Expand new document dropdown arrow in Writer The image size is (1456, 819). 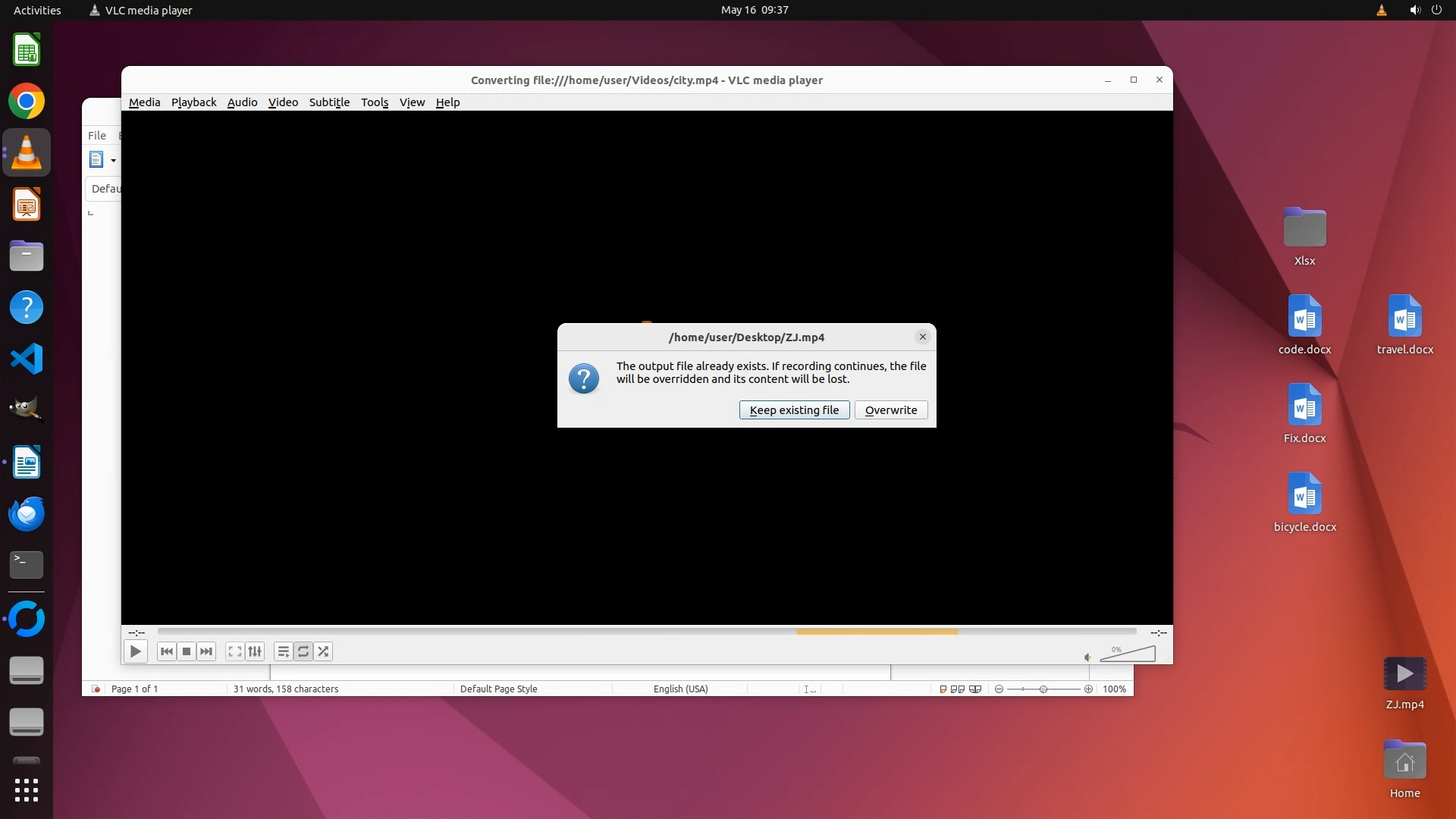(114, 160)
